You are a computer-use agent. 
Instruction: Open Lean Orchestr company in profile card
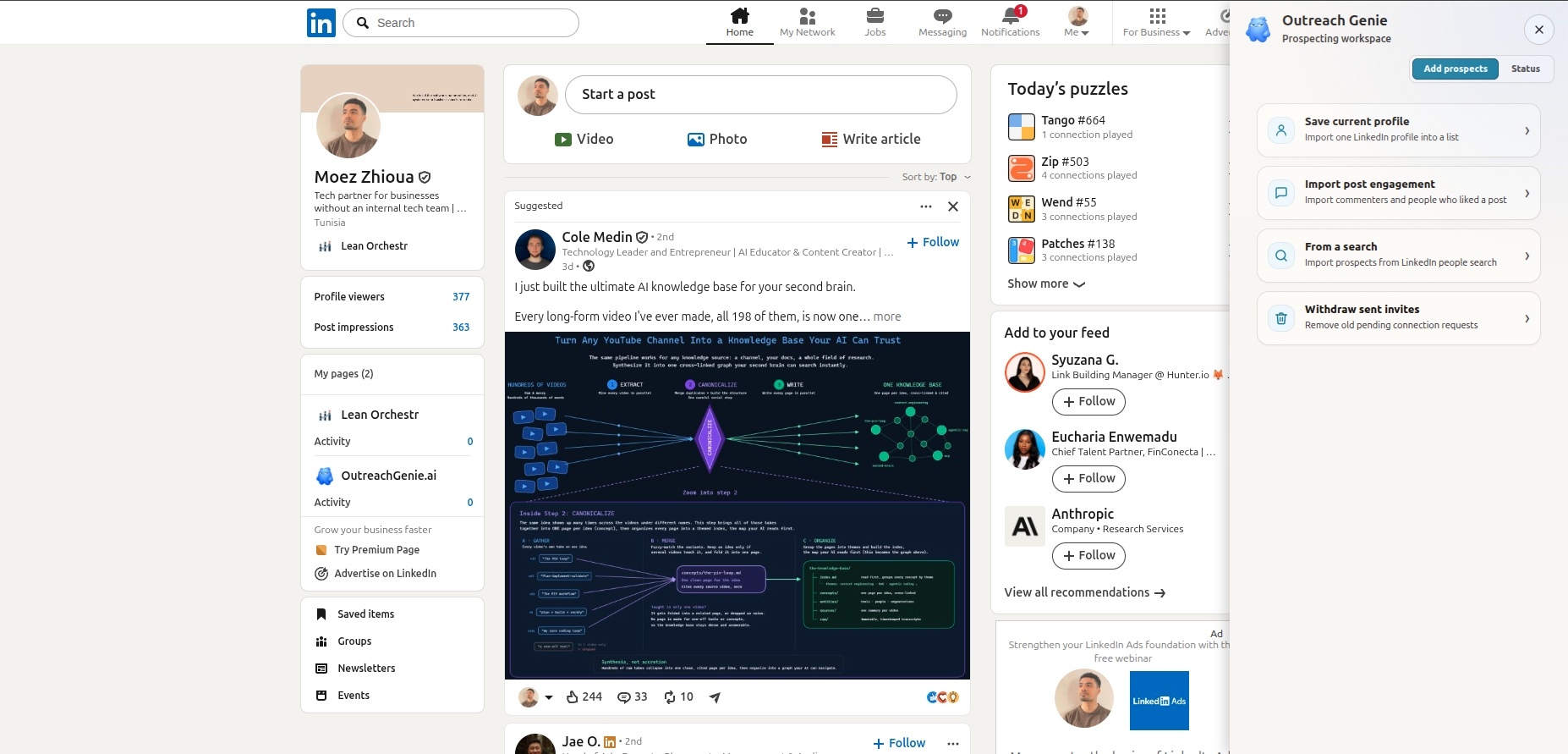tap(363, 246)
